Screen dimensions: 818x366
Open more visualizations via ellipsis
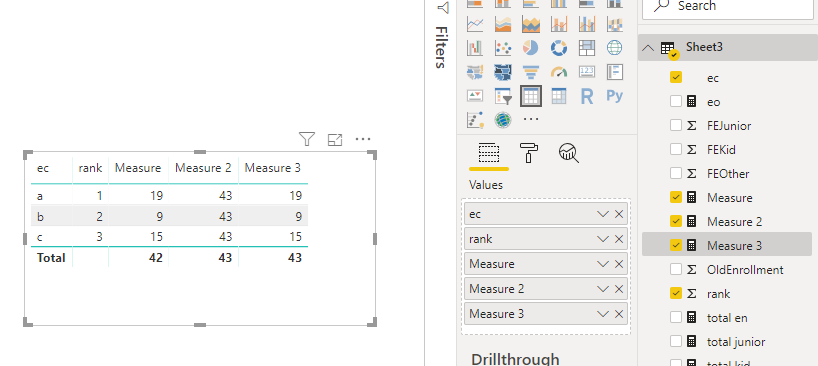coord(531,119)
